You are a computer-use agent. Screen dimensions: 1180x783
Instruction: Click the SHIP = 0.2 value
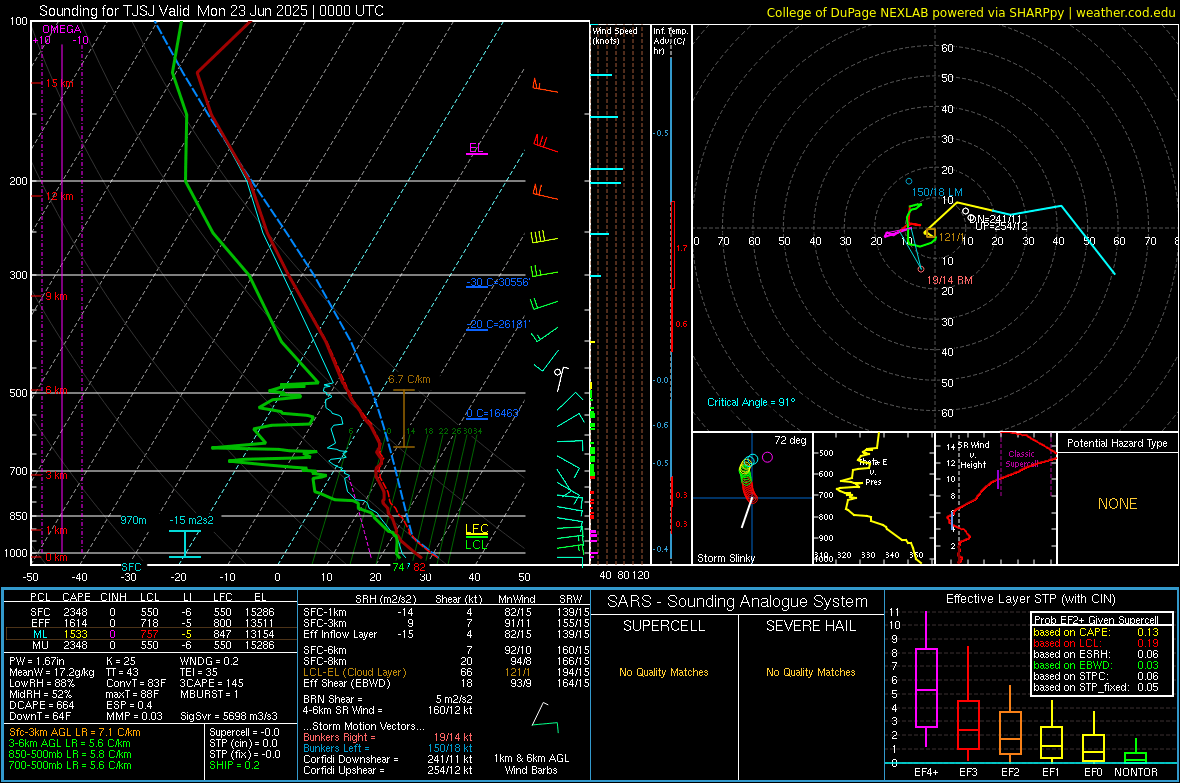(x=235, y=765)
